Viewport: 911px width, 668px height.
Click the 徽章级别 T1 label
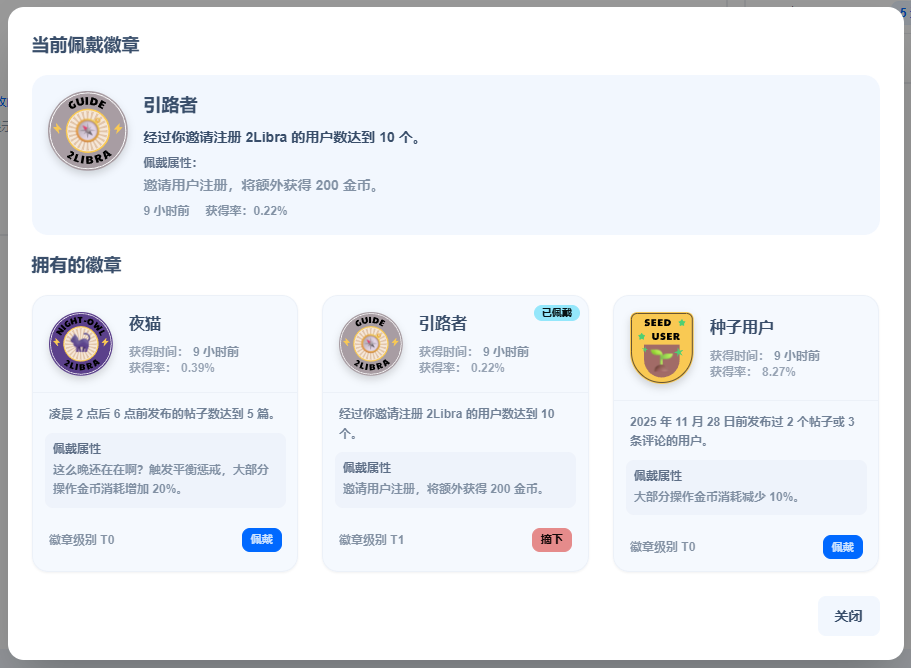371,540
